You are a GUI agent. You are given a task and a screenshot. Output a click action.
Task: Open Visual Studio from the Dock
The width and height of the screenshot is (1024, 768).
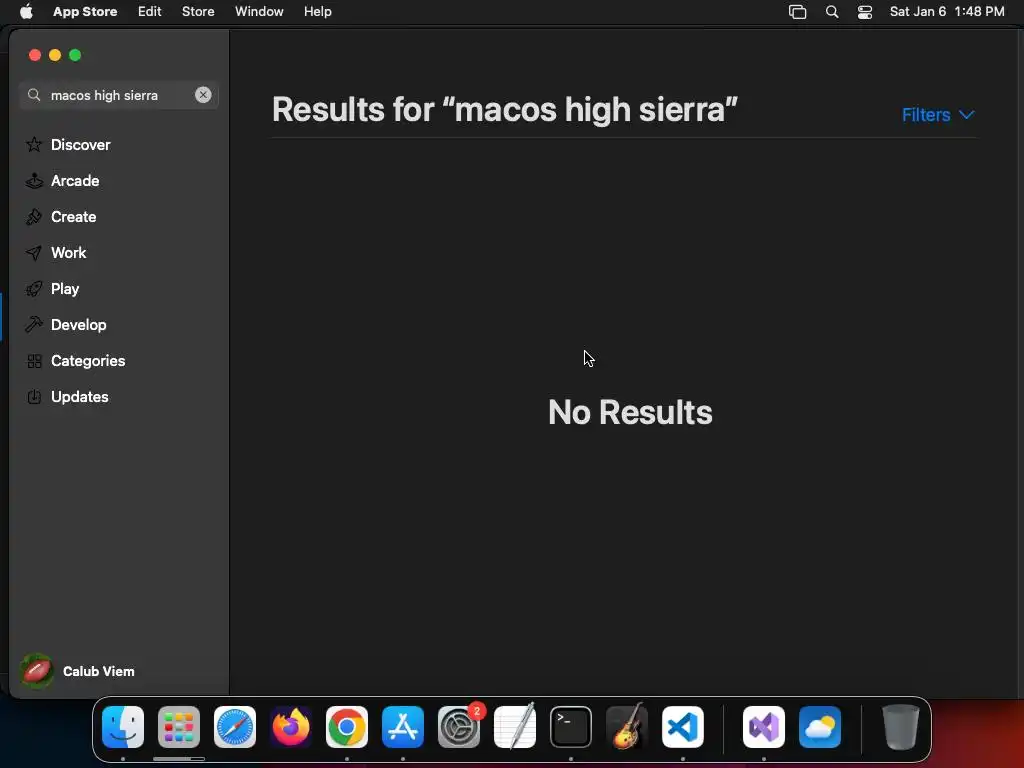(x=764, y=727)
